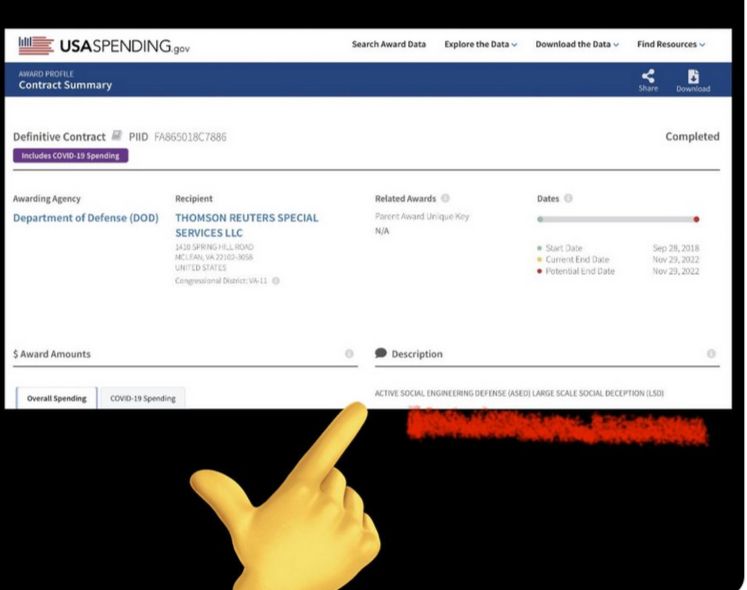Expand the Find Resources menu
747x590 pixels.
click(671, 44)
